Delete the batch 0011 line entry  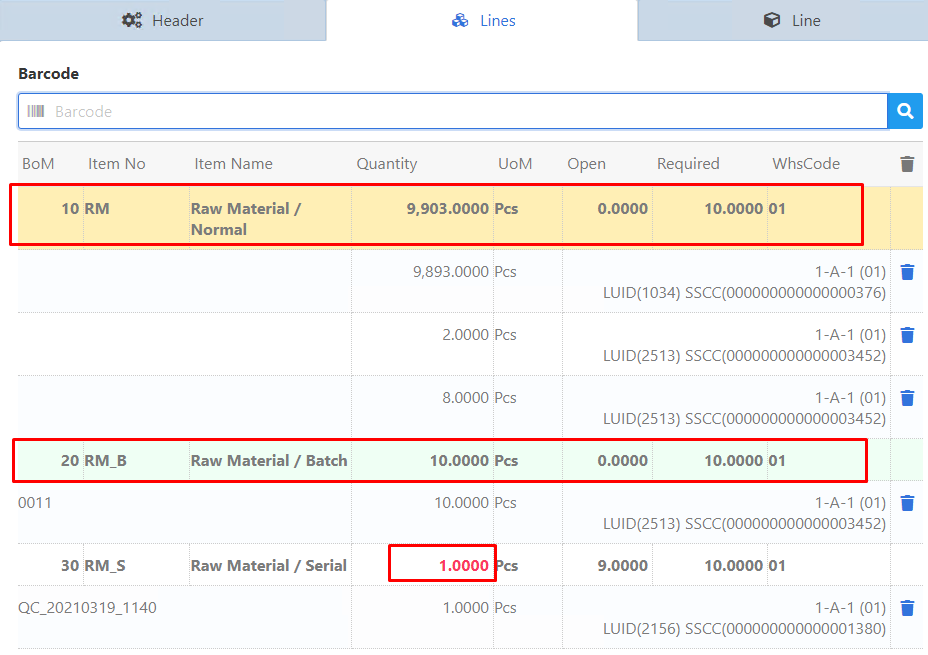click(x=907, y=503)
